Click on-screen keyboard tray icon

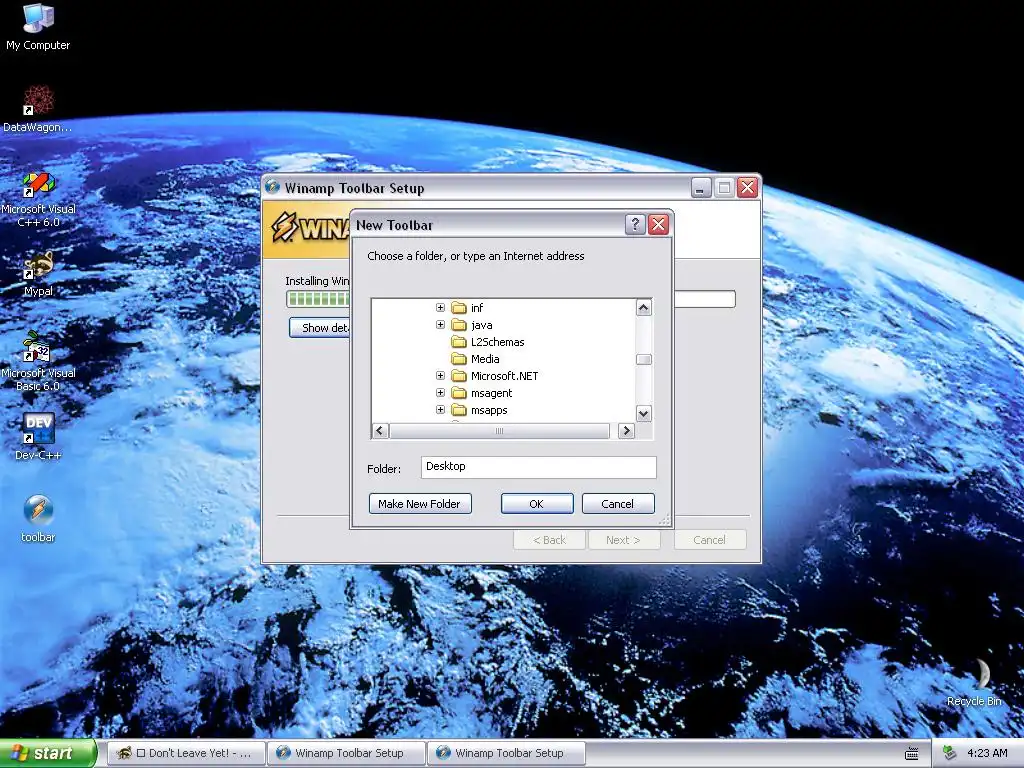(x=912, y=754)
